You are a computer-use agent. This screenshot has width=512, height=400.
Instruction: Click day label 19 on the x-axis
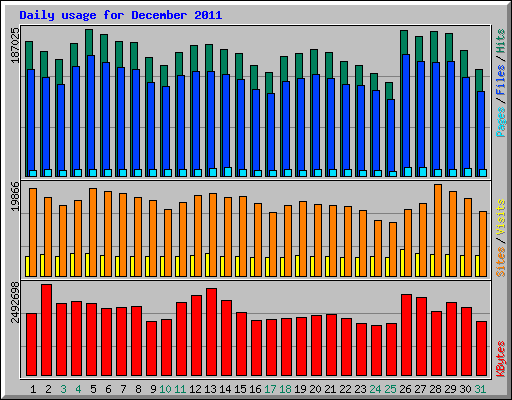pos(300,389)
